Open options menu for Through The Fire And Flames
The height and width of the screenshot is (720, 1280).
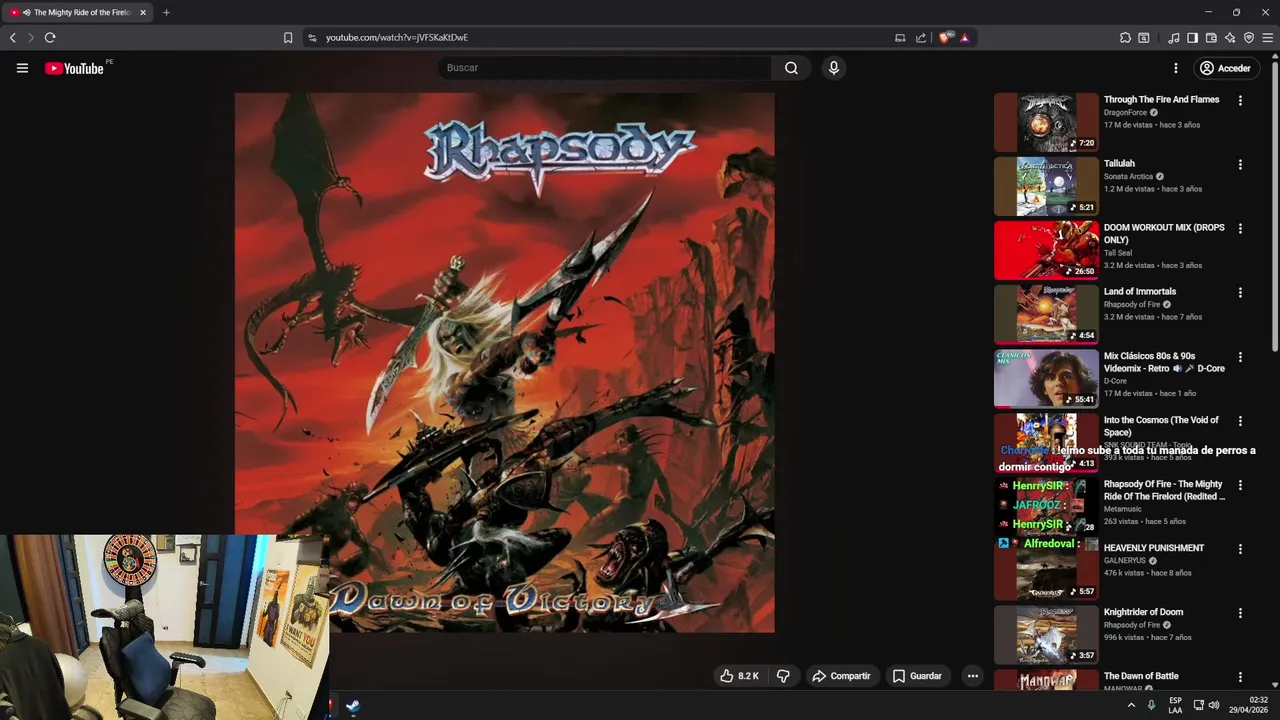click(x=1240, y=101)
